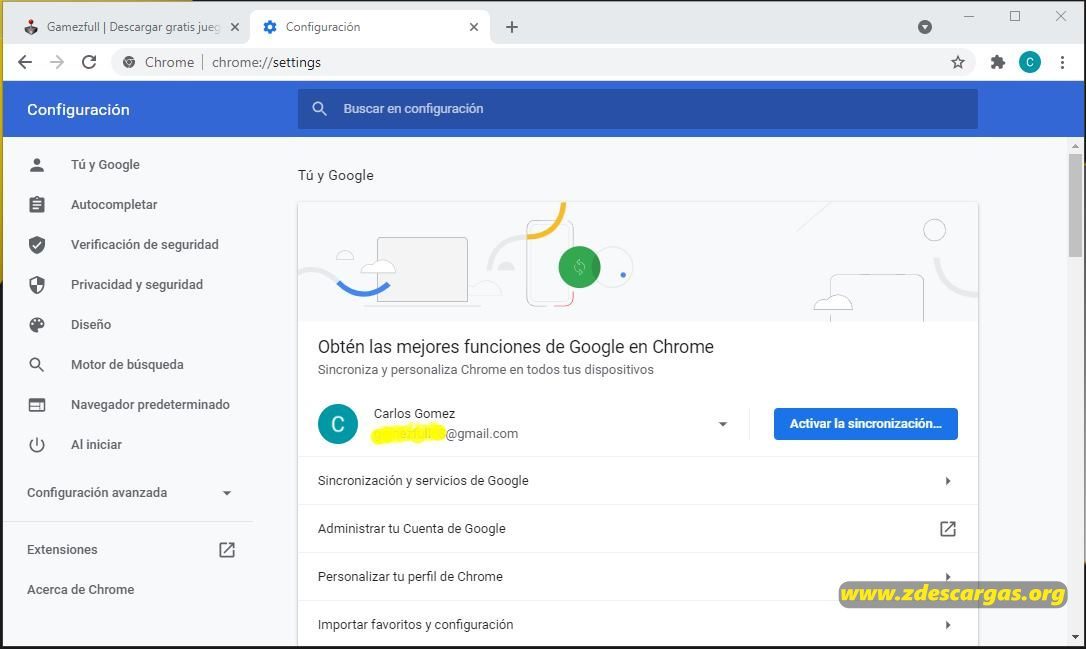Click arrow for Importar favoritos y configuración

point(947,625)
